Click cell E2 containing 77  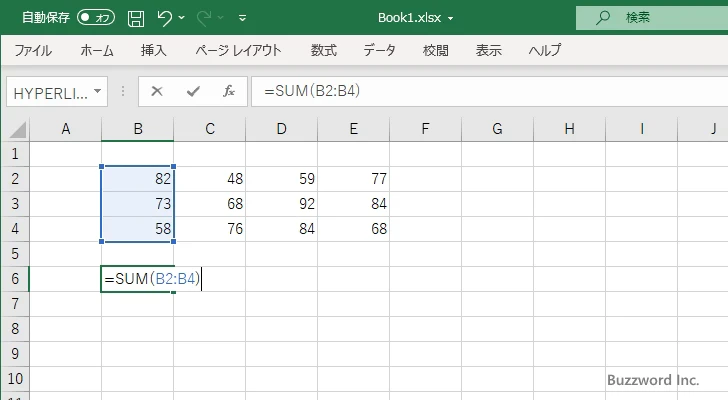tap(354, 179)
